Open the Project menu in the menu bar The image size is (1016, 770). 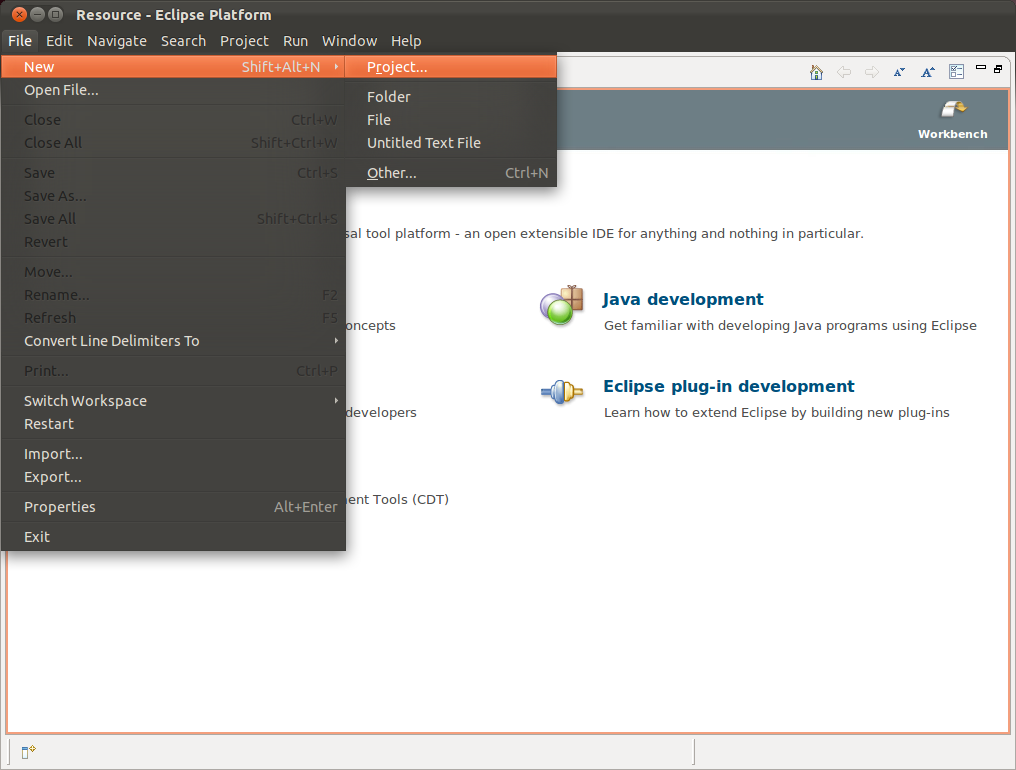[244, 41]
